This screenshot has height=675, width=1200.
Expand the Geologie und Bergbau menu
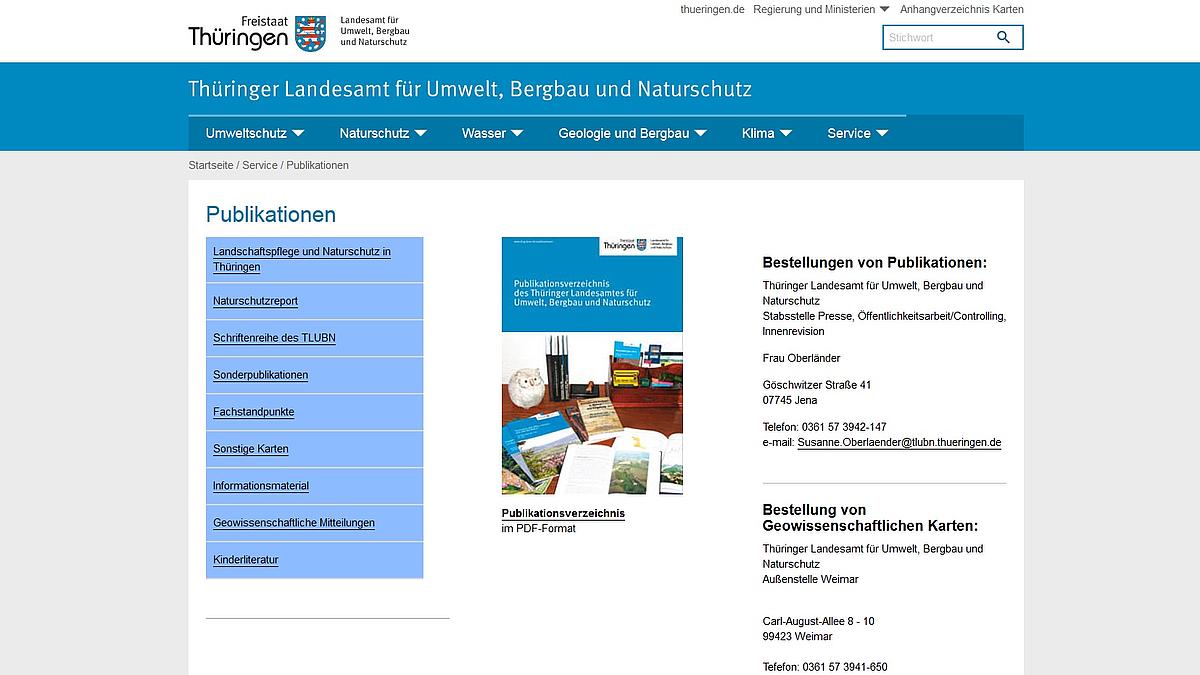(632, 133)
